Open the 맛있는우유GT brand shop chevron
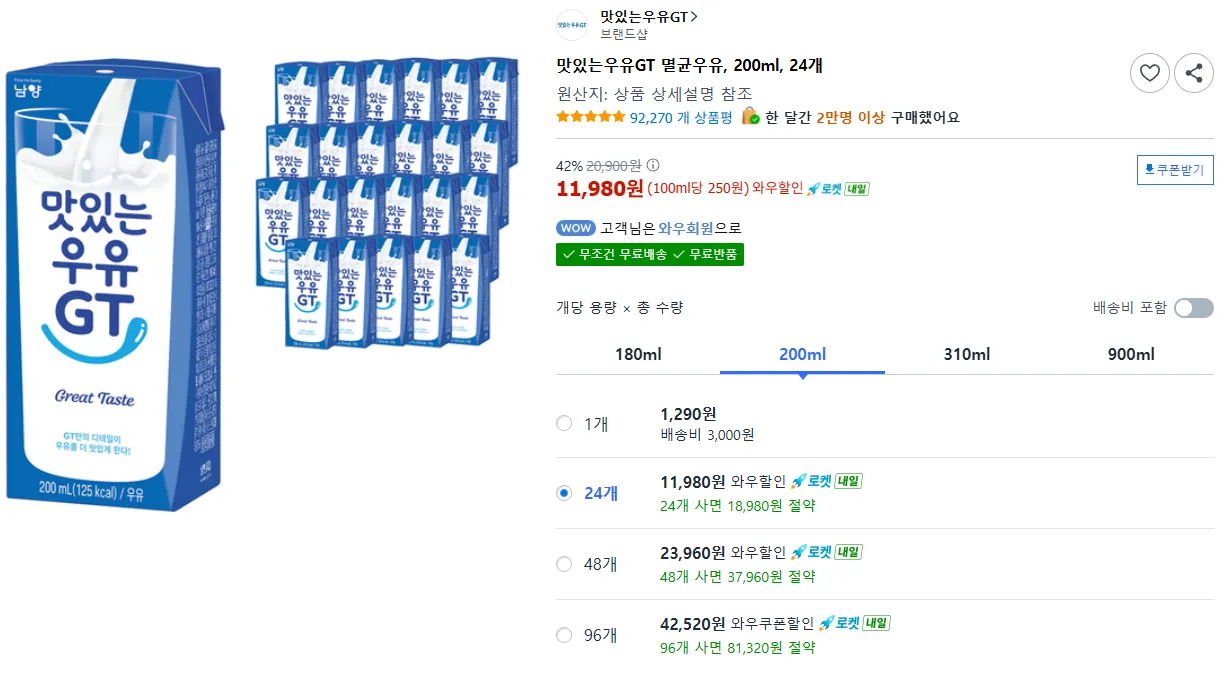This screenshot has width=1223, height=679. coord(694,17)
